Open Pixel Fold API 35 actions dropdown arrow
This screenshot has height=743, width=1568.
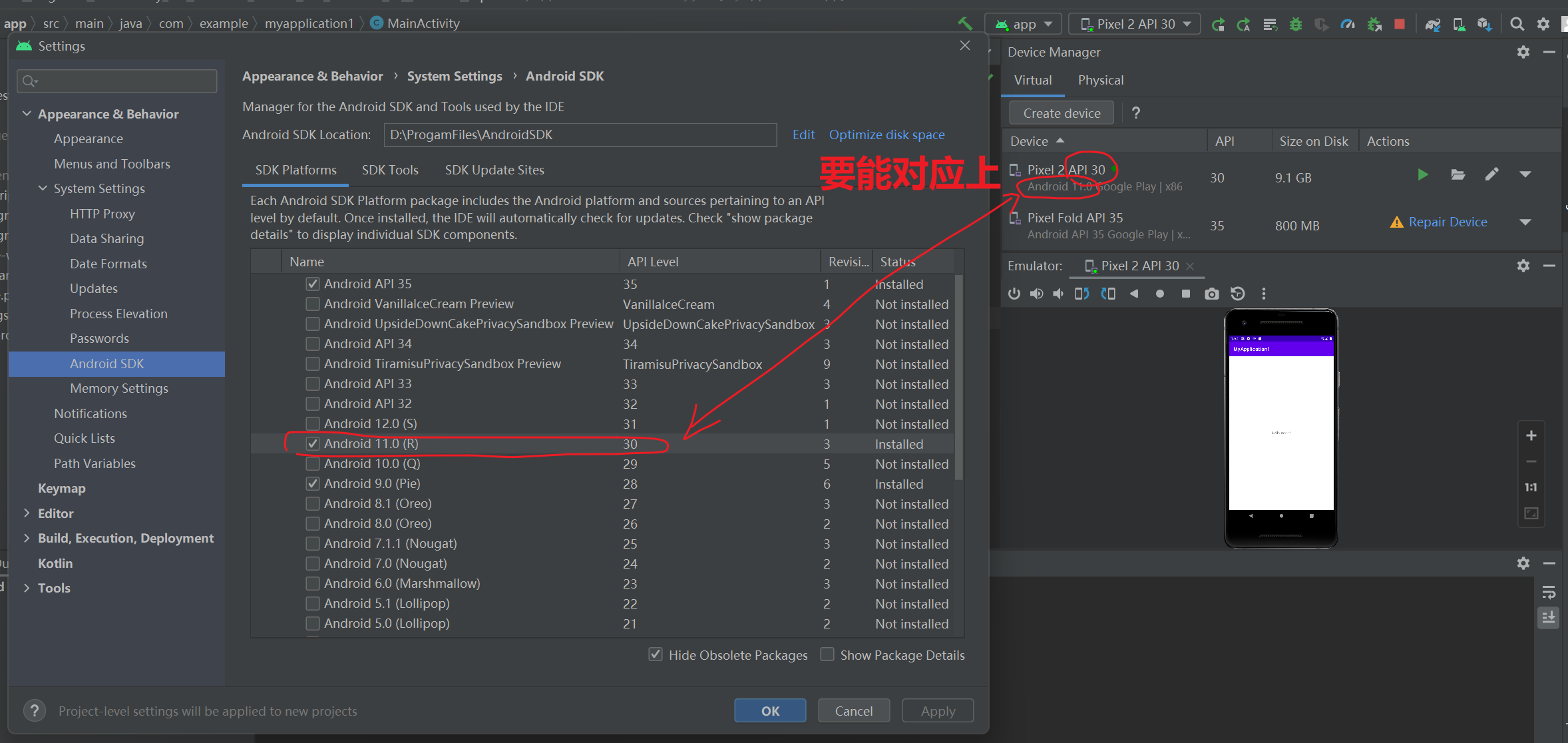click(1525, 222)
